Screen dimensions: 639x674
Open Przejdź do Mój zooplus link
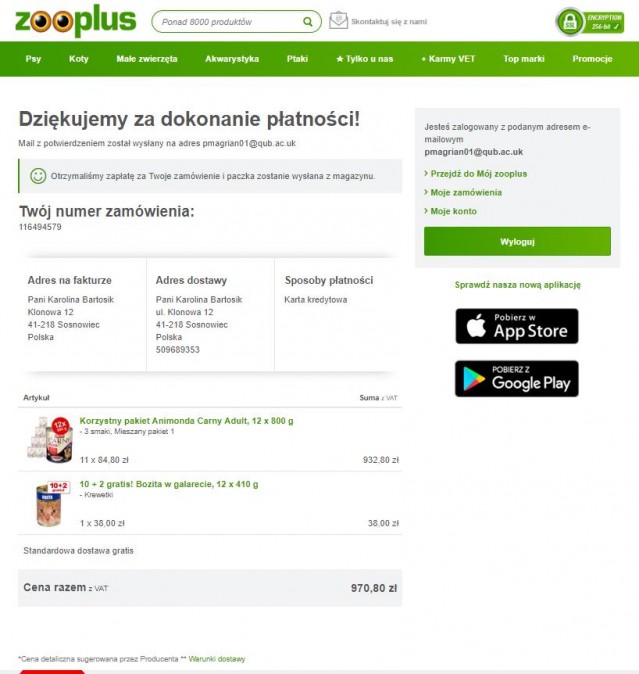(x=476, y=174)
